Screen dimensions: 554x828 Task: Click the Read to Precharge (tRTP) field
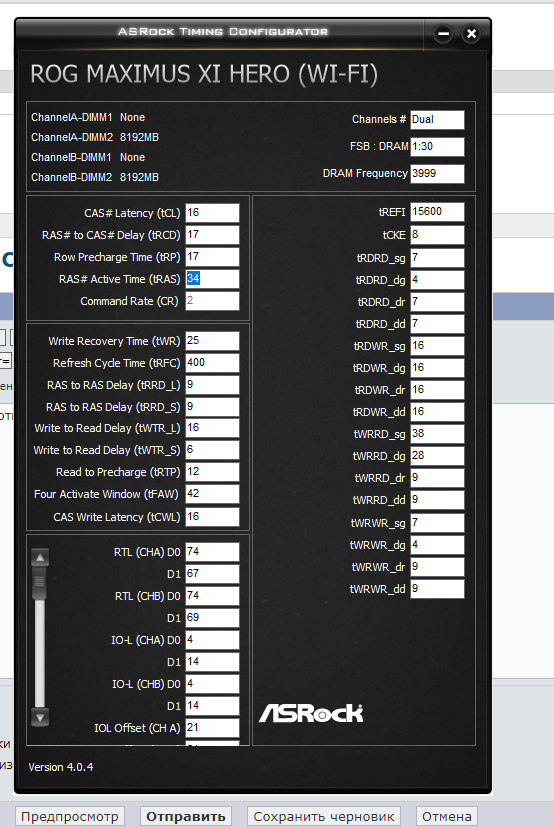(212, 472)
